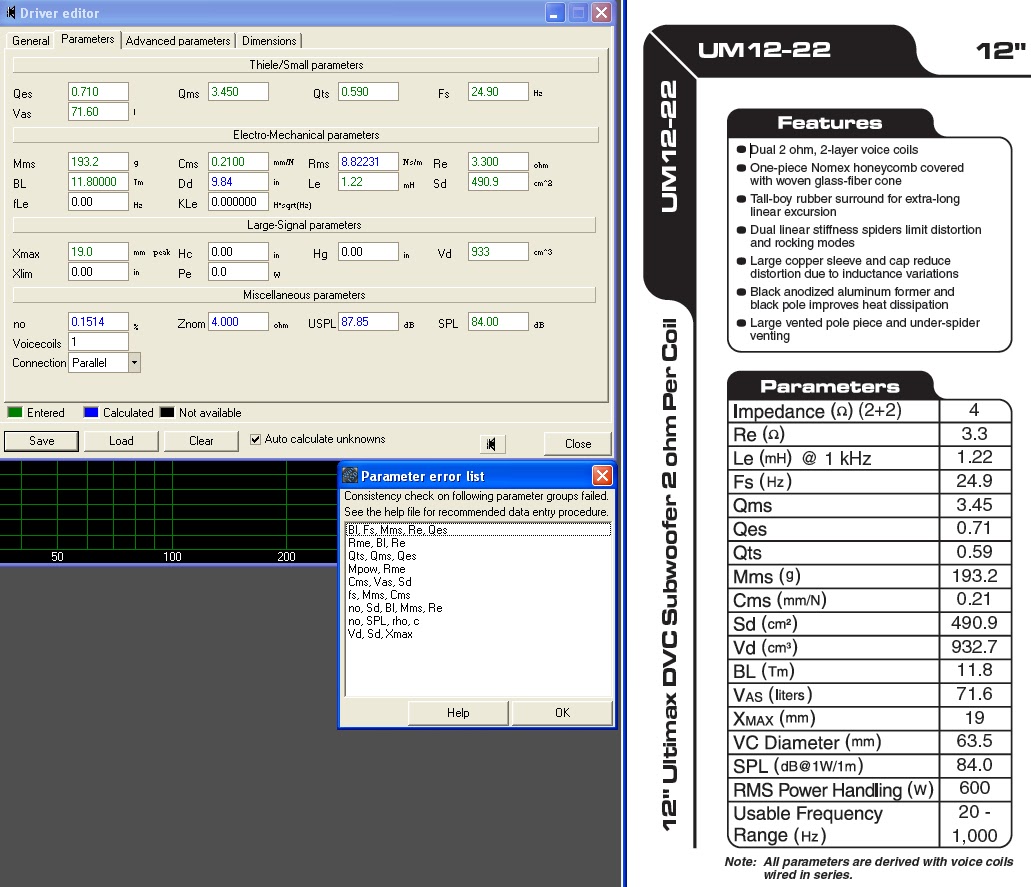Close the Parameter error list dialog
This screenshot has height=887, width=1031.
(x=602, y=475)
